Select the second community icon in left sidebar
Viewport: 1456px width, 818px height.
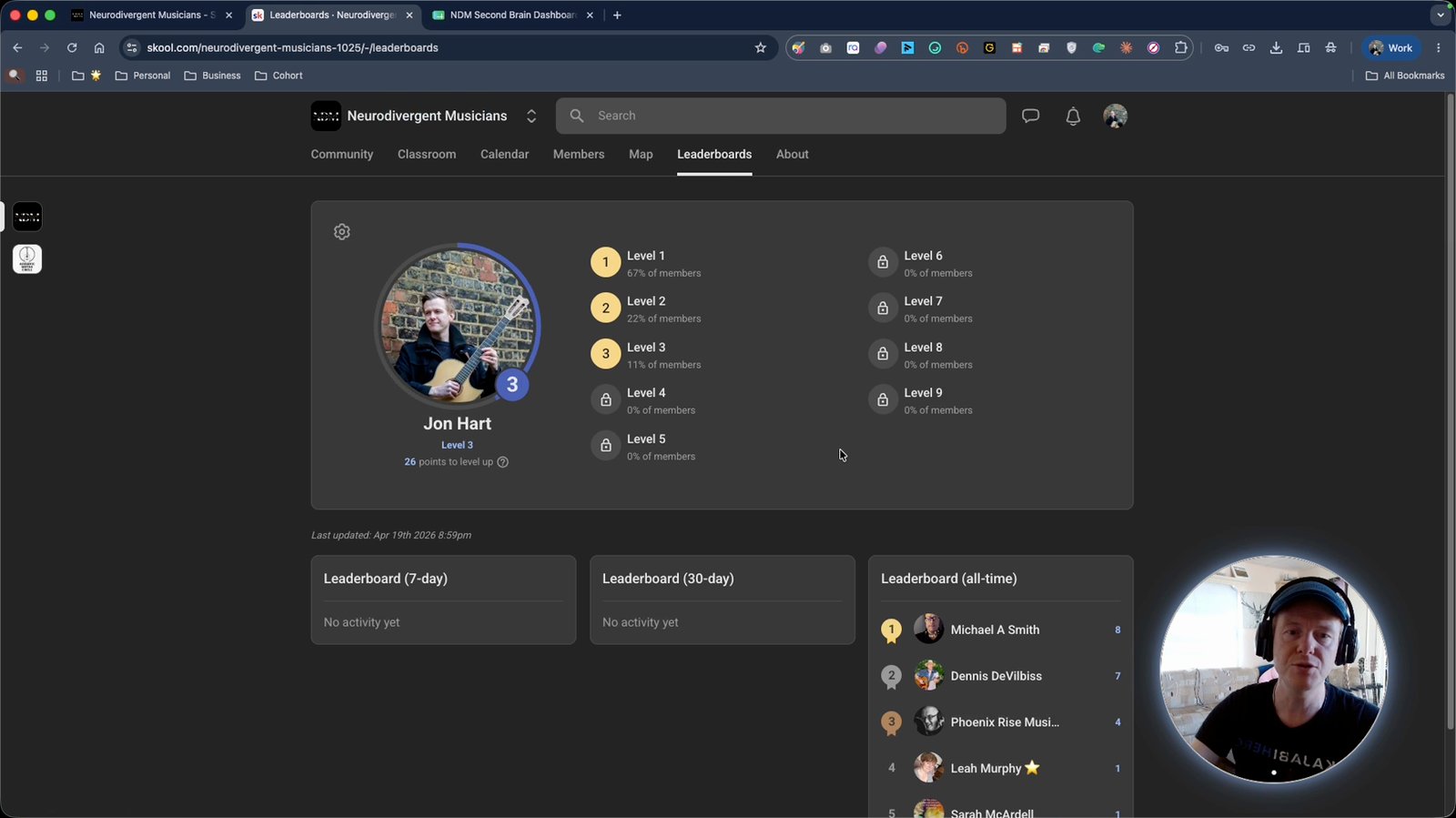pos(27,259)
